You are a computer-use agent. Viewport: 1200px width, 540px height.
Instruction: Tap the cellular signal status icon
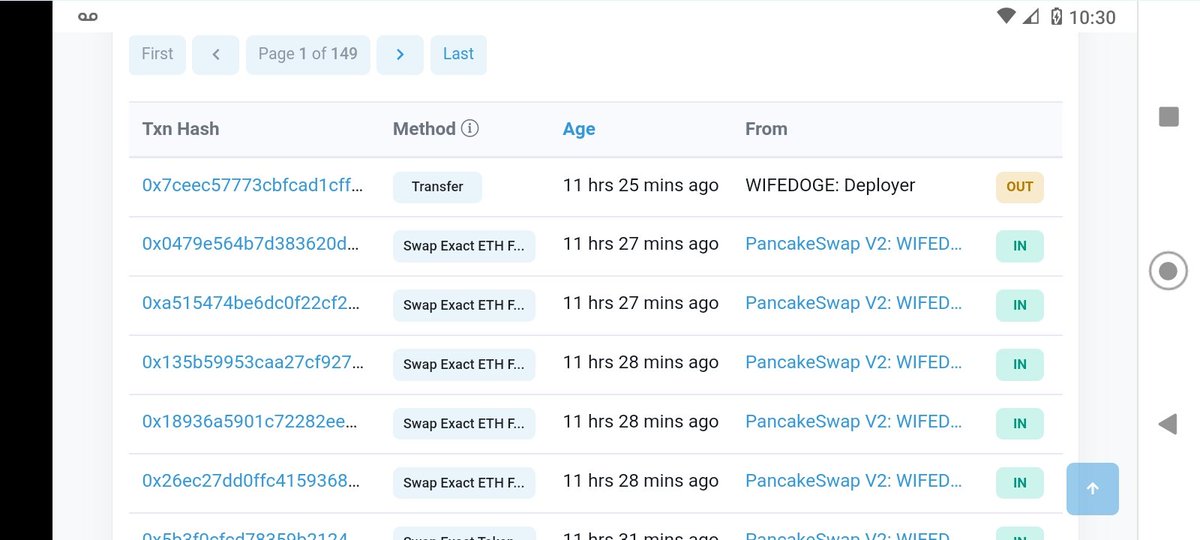pyautogui.click(x=1031, y=16)
